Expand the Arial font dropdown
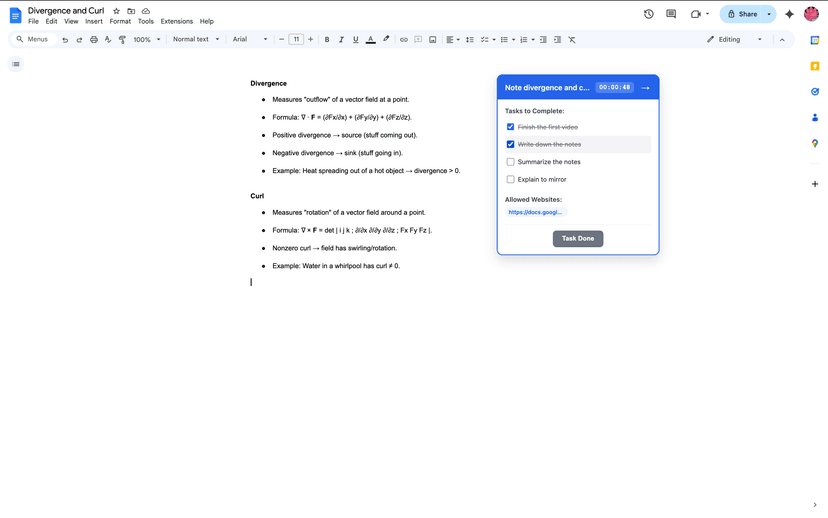Image resolution: width=828 pixels, height=518 pixels. (x=250, y=40)
